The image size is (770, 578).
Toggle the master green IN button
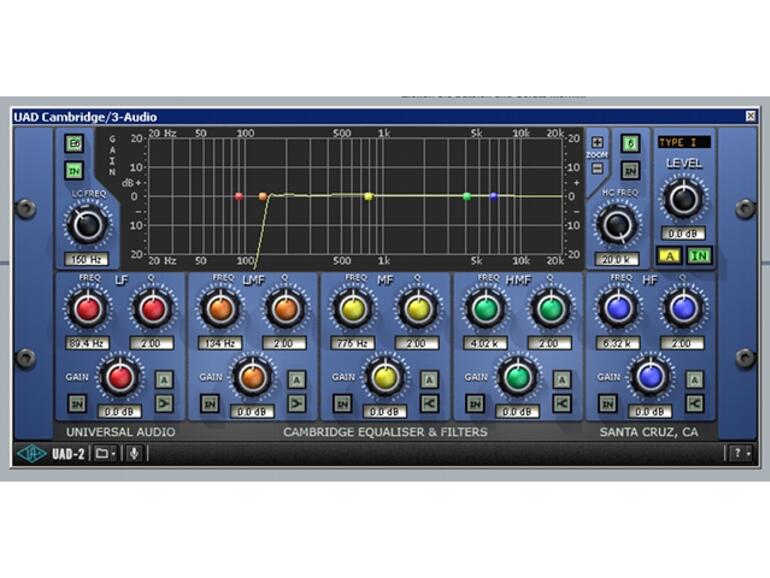click(699, 255)
